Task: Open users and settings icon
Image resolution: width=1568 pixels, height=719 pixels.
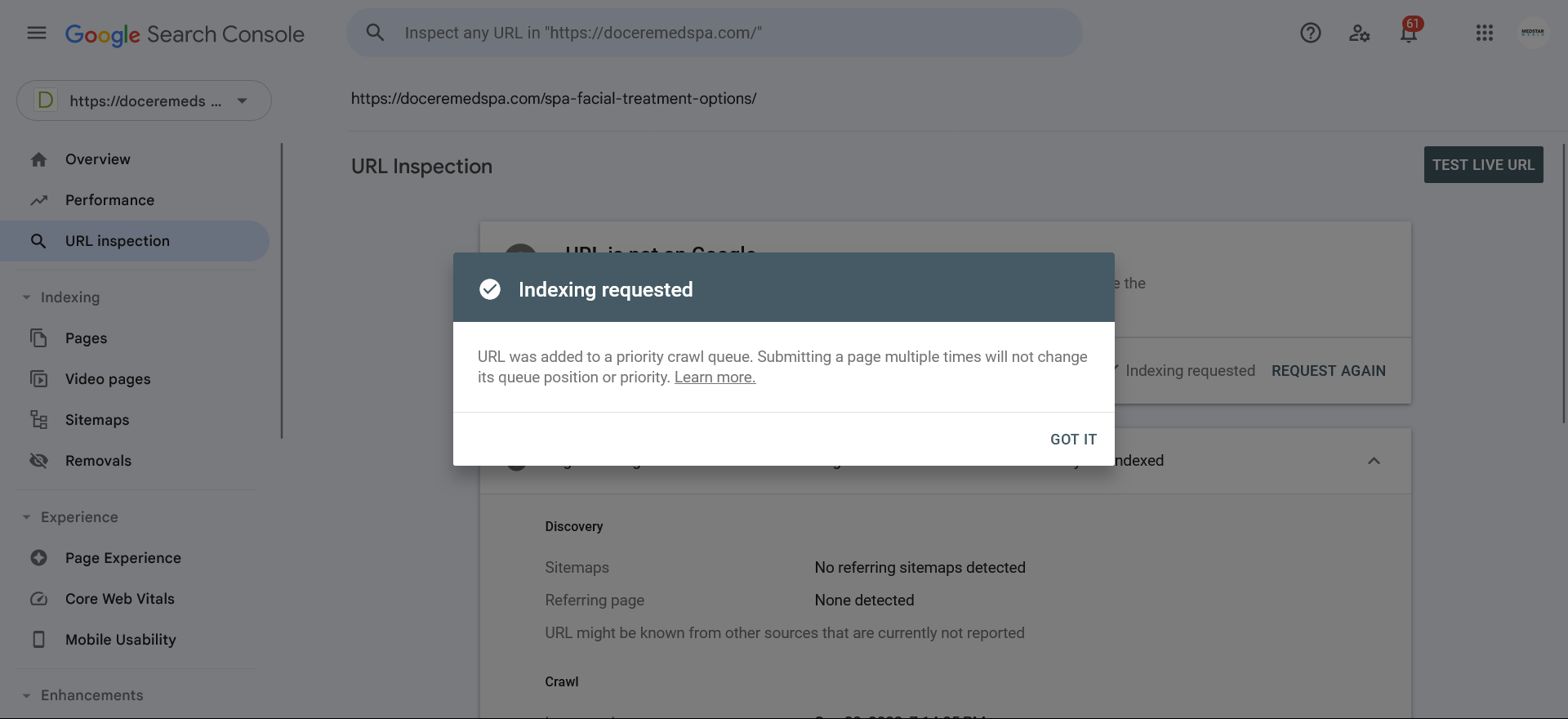Action: [x=1359, y=33]
